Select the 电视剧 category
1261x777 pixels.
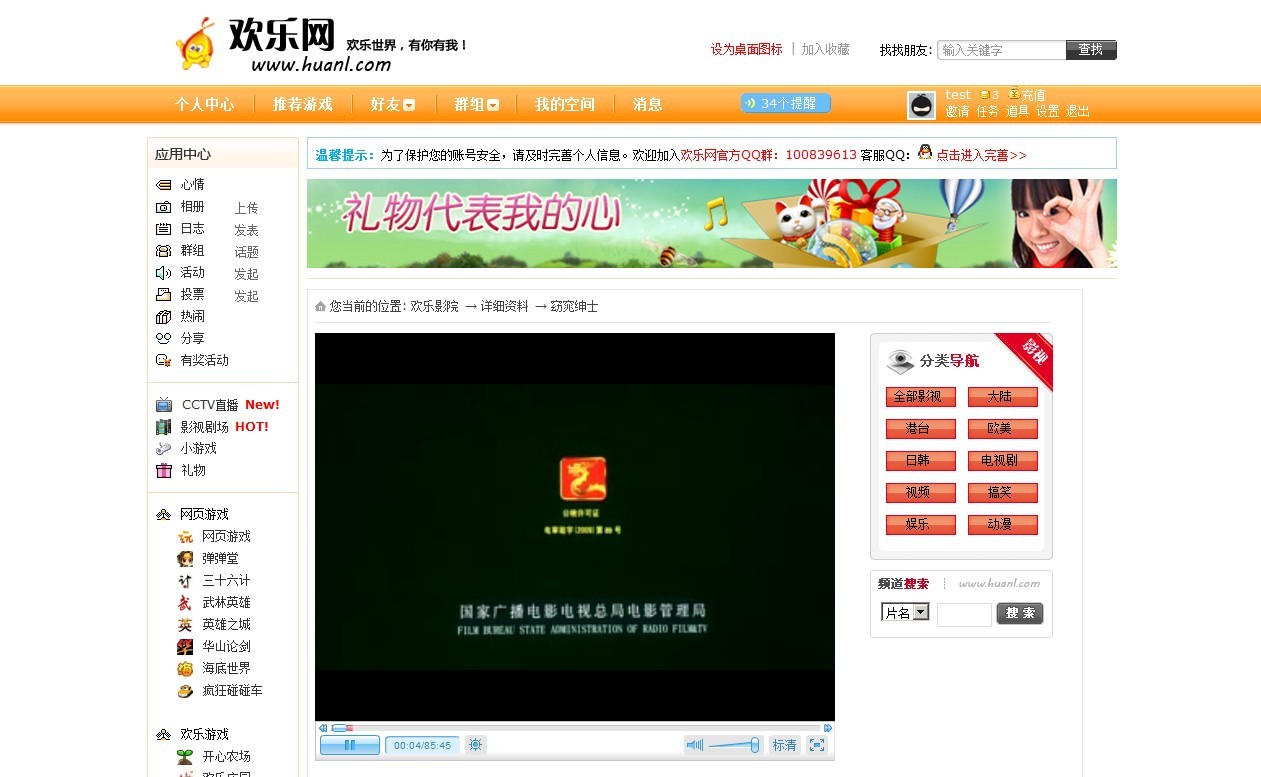pos(1002,461)
